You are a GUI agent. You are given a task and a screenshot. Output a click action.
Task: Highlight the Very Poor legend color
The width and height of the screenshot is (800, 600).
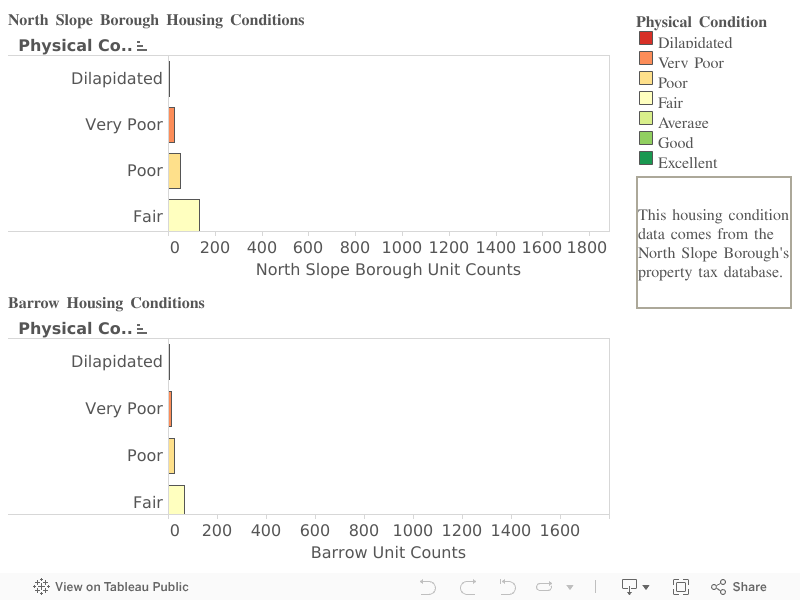(x=646, y=59)
